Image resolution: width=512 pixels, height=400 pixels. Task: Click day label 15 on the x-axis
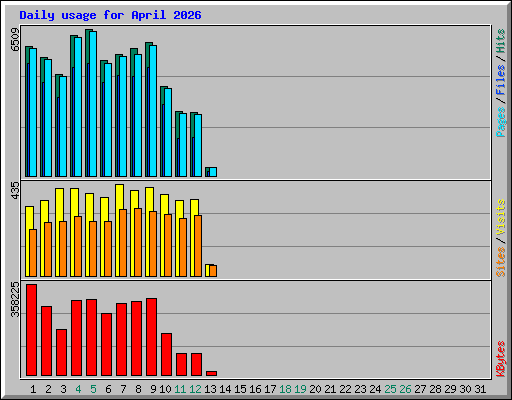tap(240, 389)
